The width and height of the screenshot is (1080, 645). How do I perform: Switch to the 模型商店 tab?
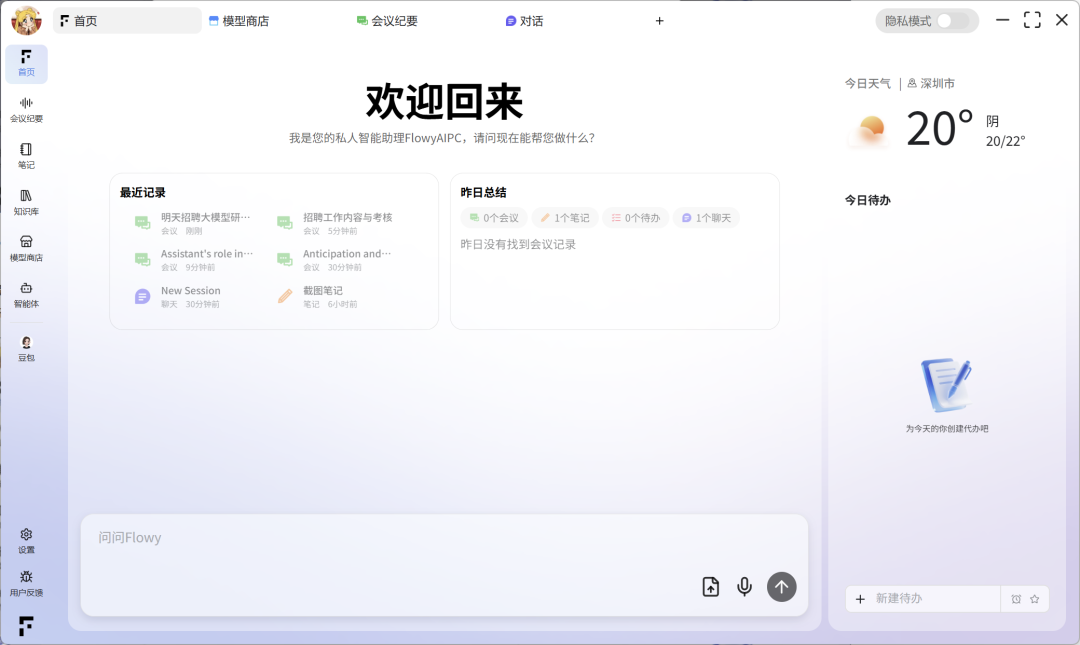click(x=239, y=21)
